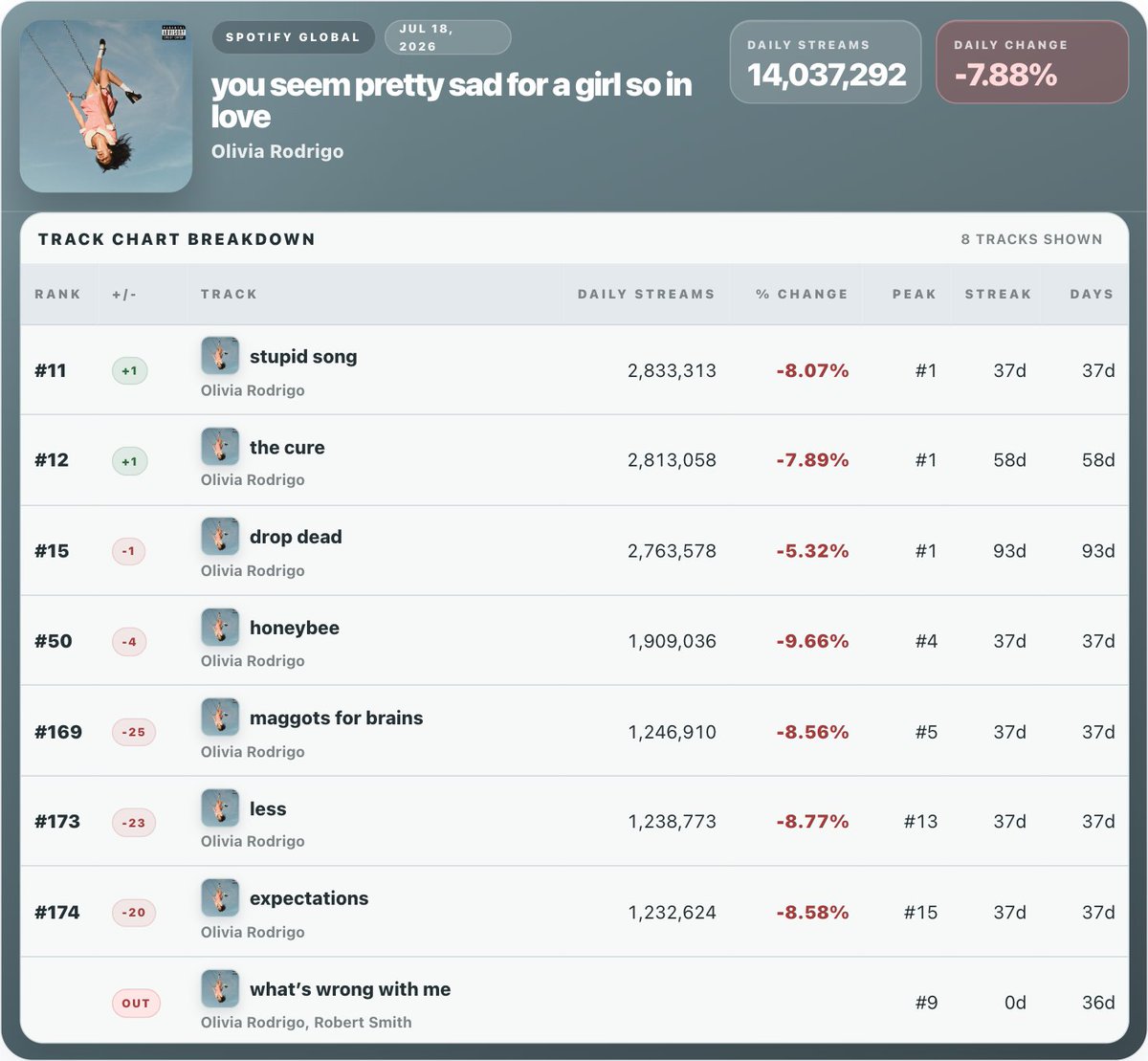
Task: Open the drop dead track title
Action: point(296,537)
